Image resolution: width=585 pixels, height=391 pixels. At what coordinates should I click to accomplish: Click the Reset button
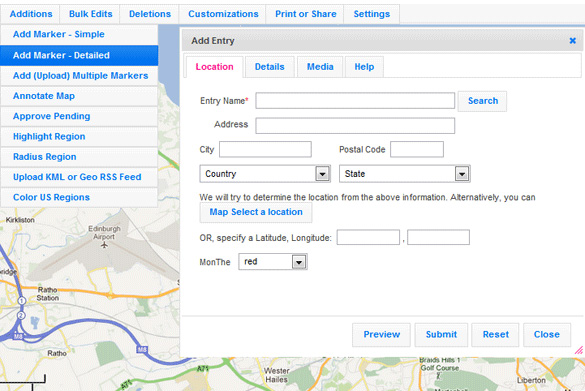click(x=495, y=334)
